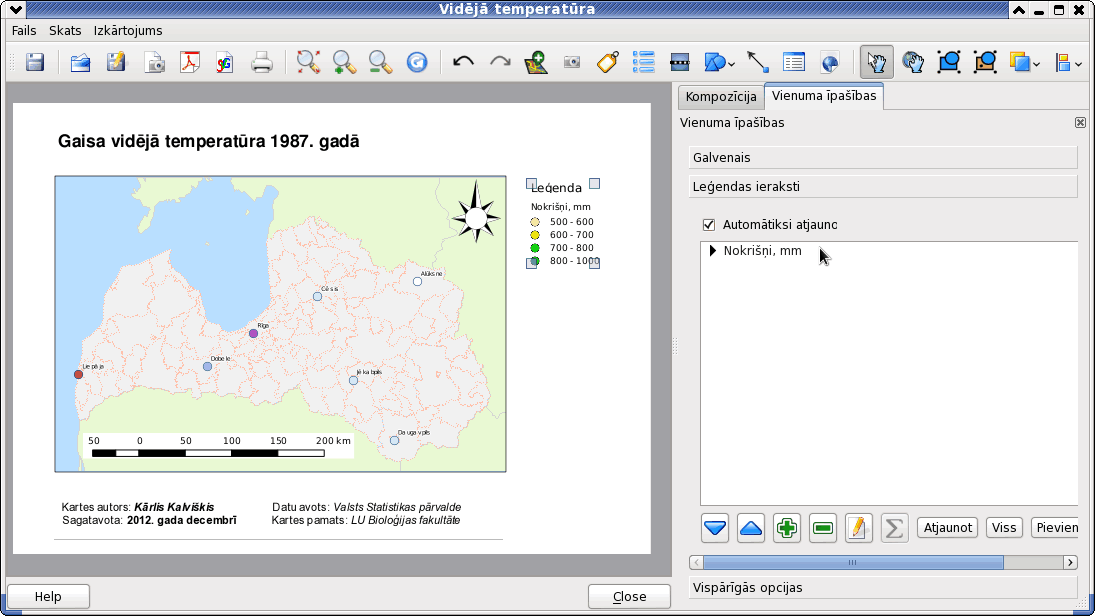The width and height of the screenshot is (1095, 616).
Task: Select the add attribute table tool
Action: (794, 63)
